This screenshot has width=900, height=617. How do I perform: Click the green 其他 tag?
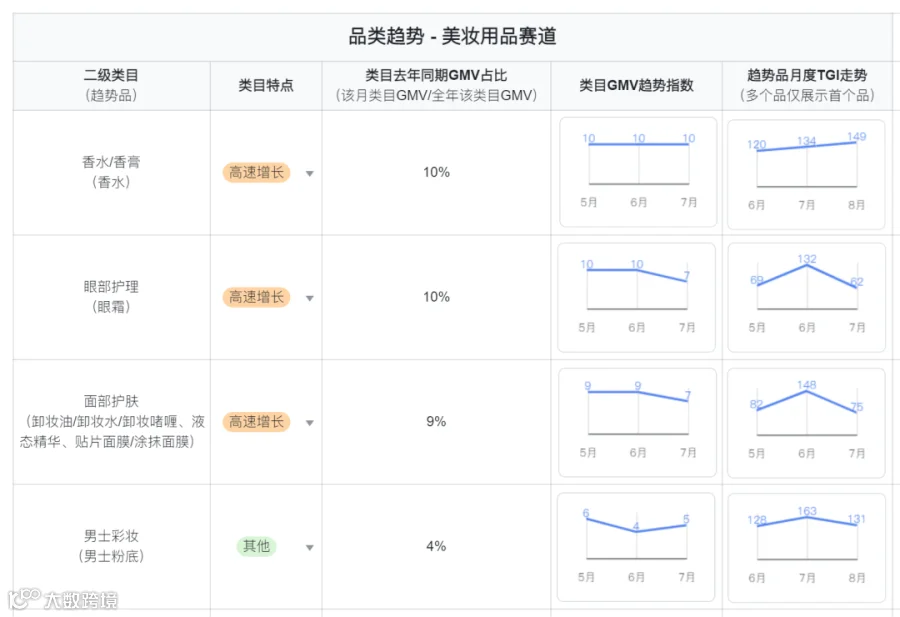click(256, 546)
